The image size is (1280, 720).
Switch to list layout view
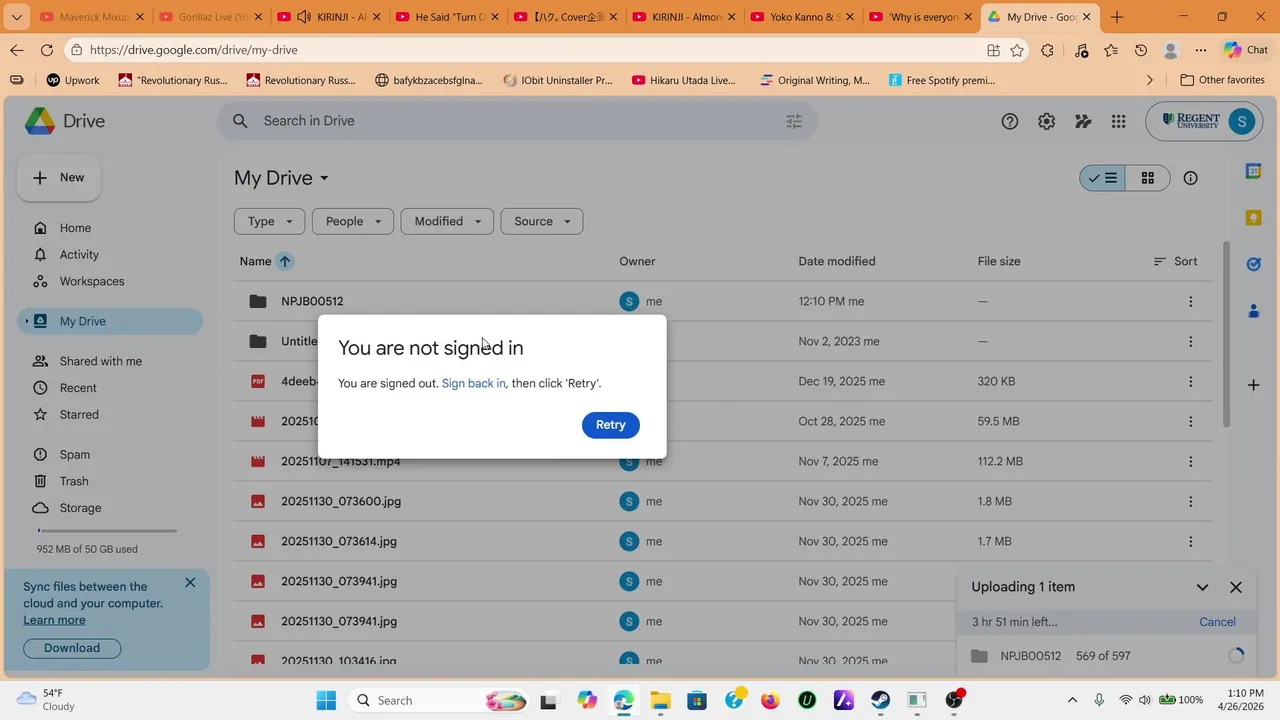1102,178
